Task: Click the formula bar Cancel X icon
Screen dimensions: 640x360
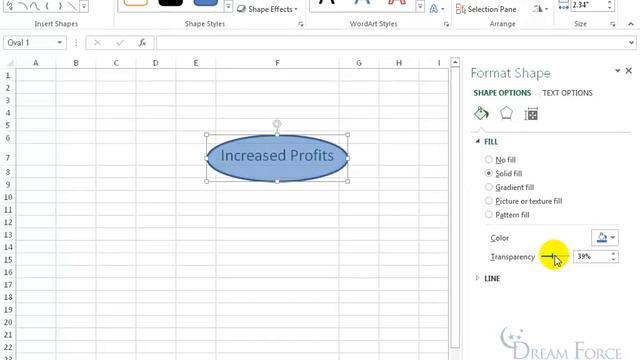Action: click(97, 42)
